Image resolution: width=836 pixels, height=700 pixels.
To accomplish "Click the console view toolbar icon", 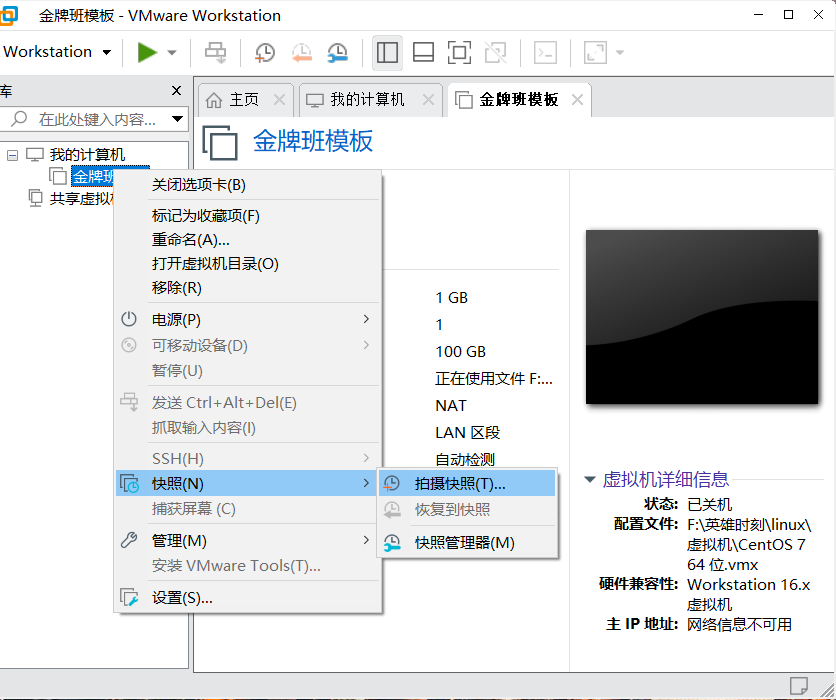I will coord(545,52).
